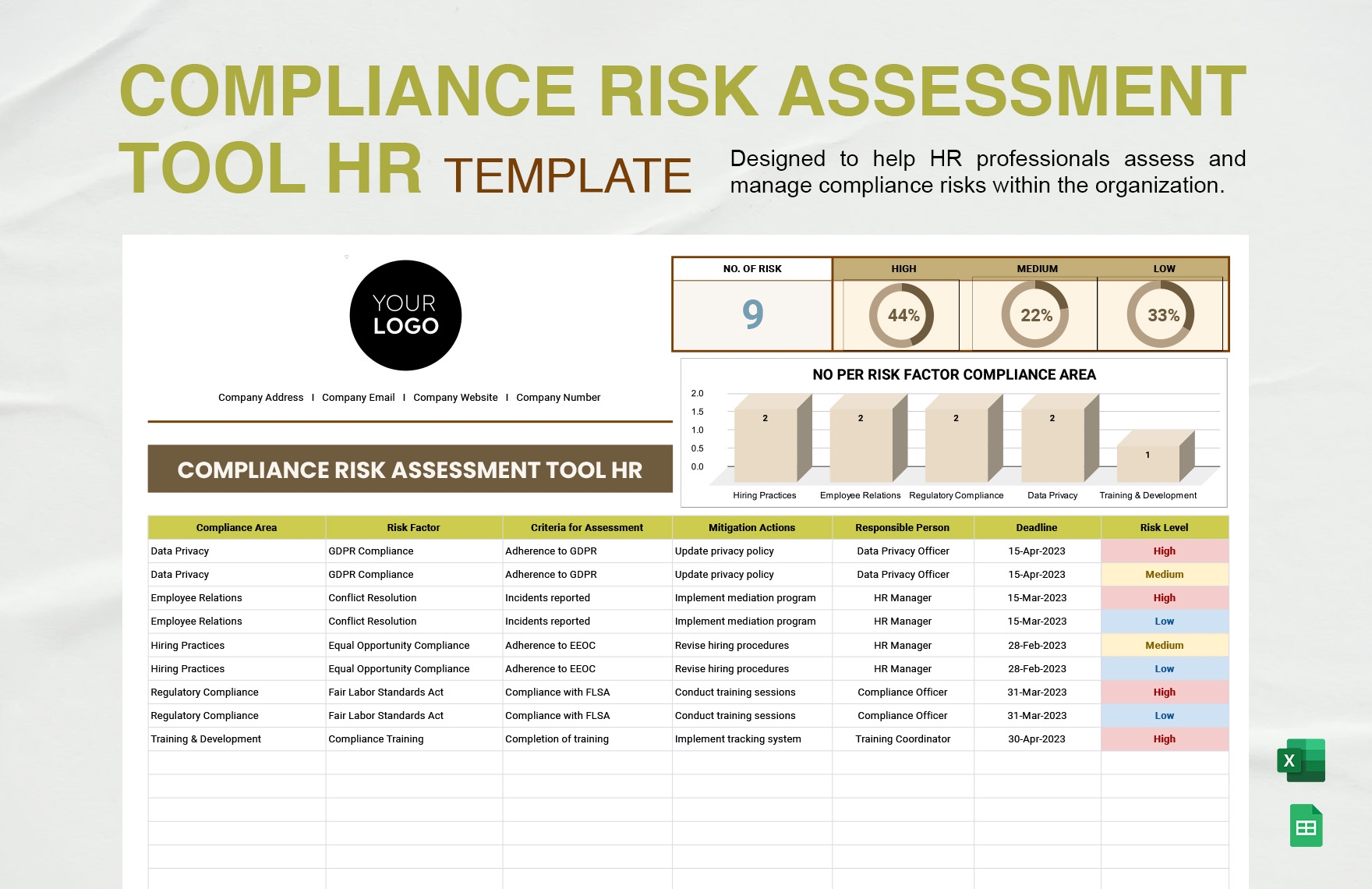Image resolution: width=1372 pixels, height=889 pixels.
Task: Select the Mitigation Actions column header
Action: [x=751, y=528]
